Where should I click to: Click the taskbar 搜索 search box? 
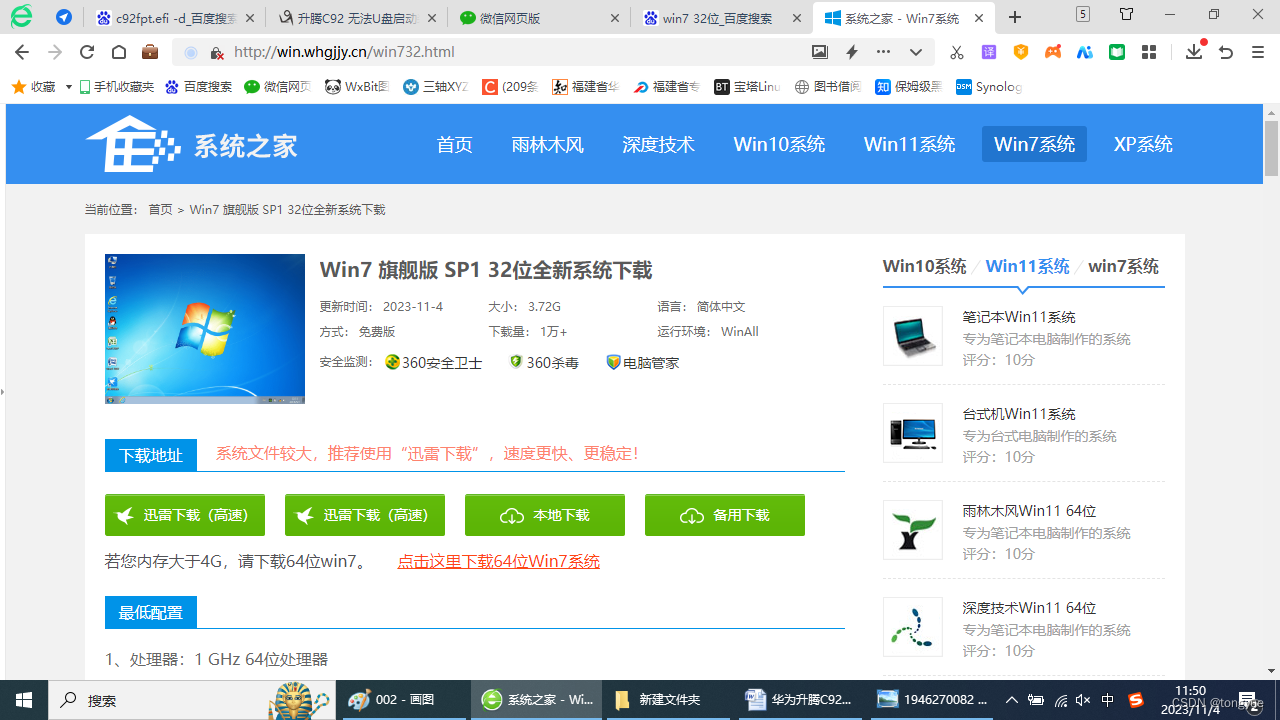point(190,700)
